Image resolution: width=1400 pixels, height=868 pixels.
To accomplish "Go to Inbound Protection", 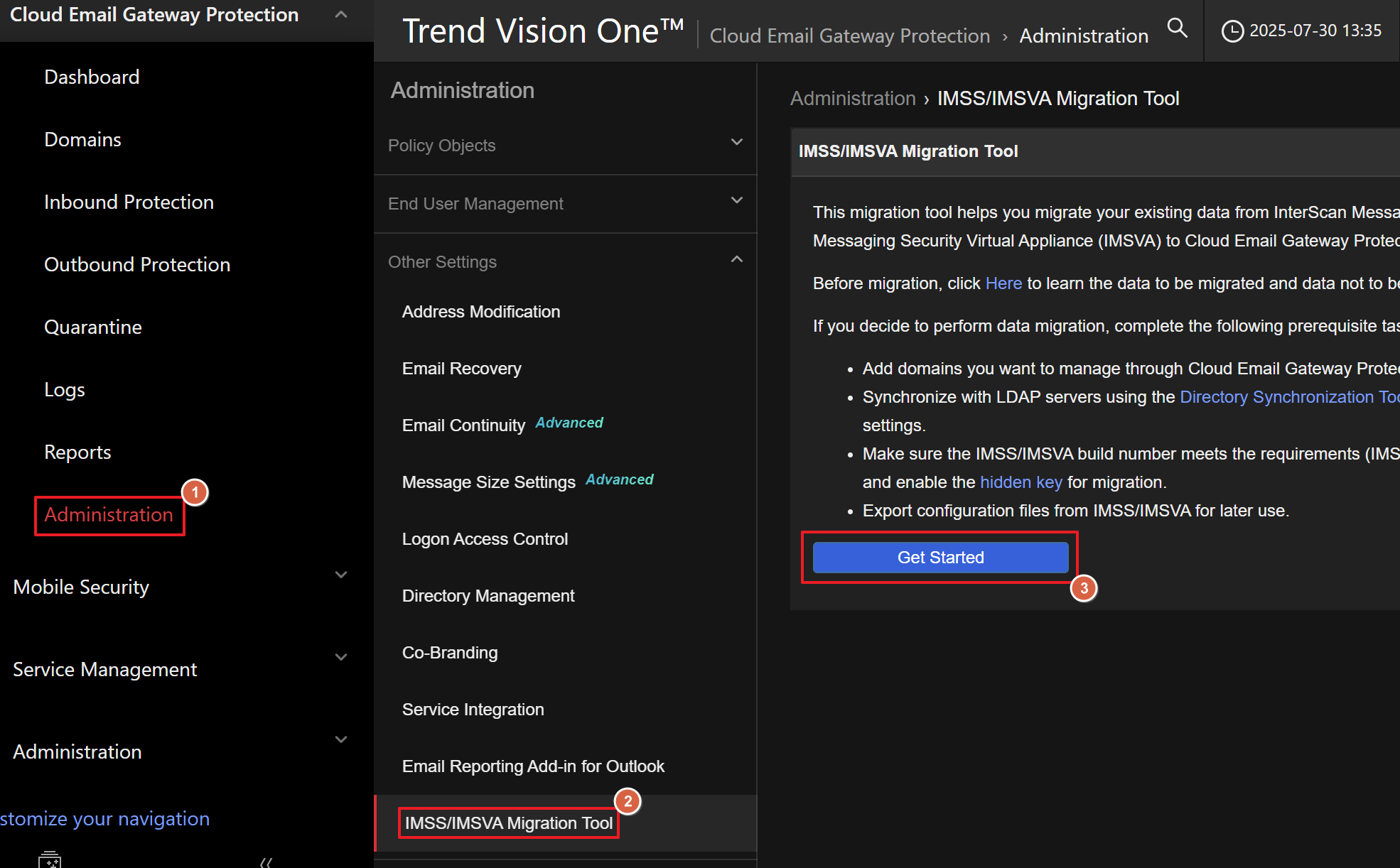I will pos(129,202).
